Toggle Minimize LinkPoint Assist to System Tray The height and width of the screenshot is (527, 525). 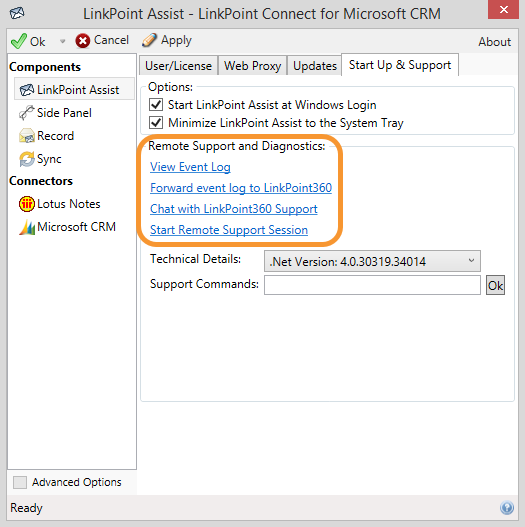coord(156,123)
